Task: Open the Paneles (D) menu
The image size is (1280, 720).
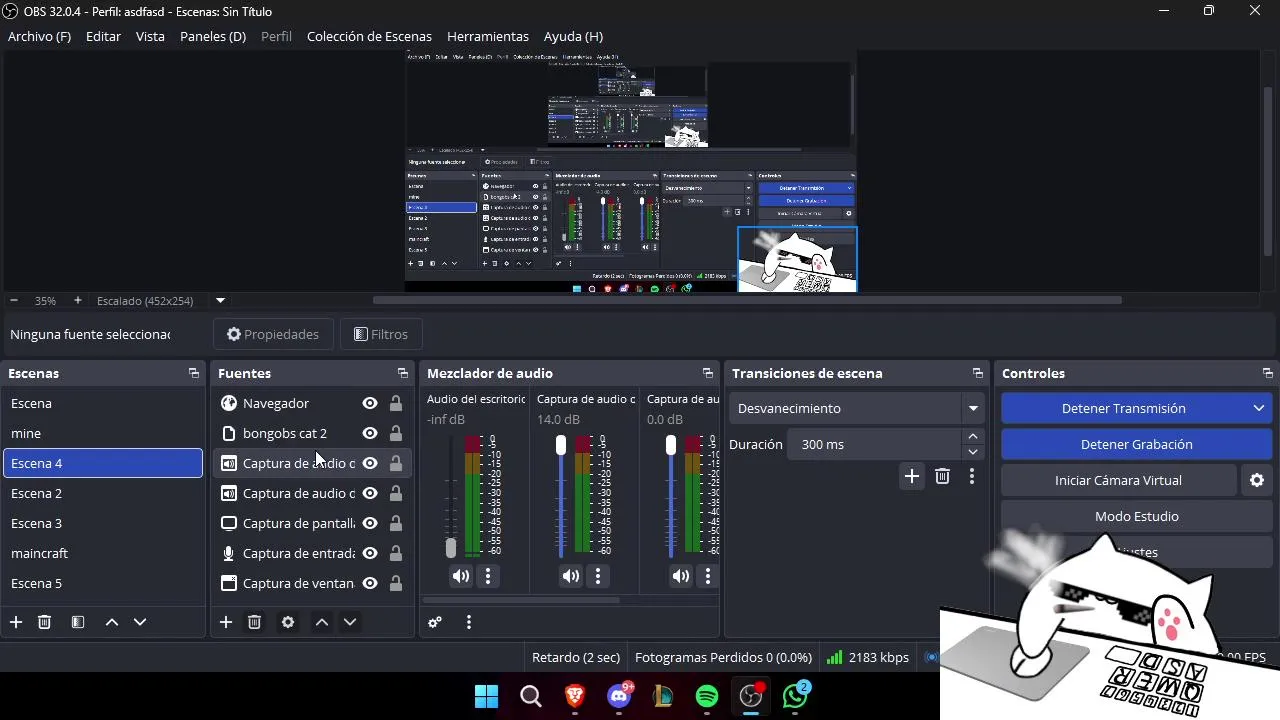Action: (x=213, y=36)
